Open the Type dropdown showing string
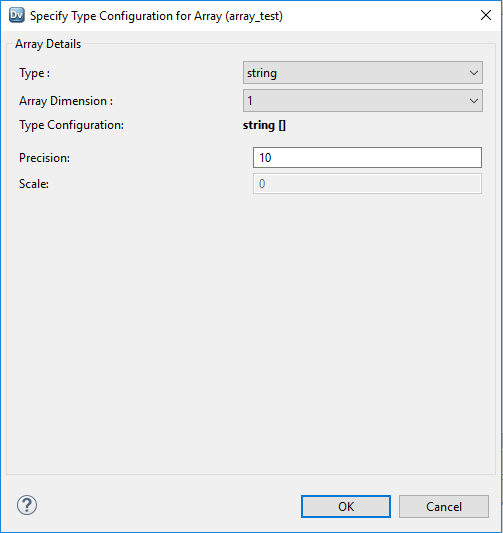Screen dimensions: 503x533 click(363, 73)
